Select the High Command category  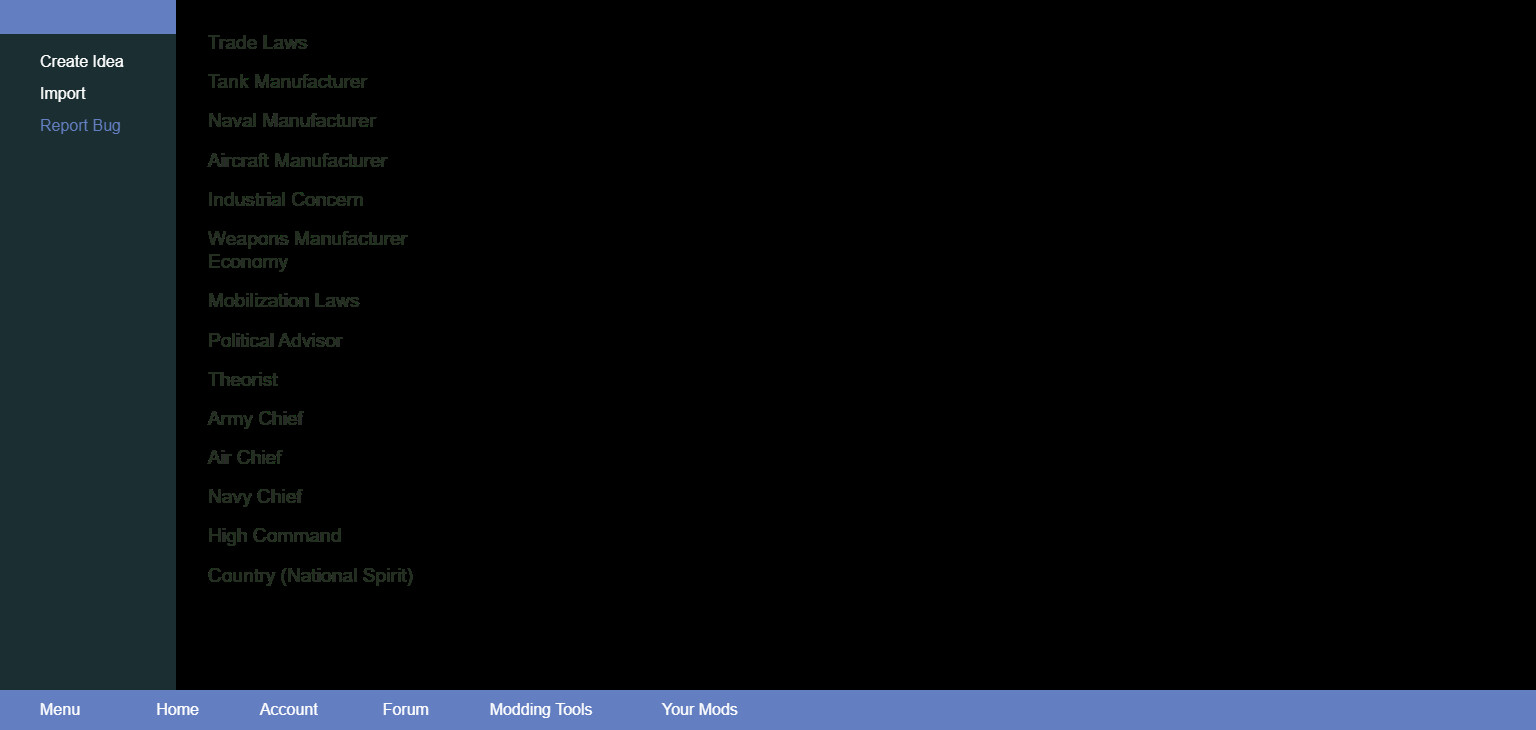click(274, 536)
